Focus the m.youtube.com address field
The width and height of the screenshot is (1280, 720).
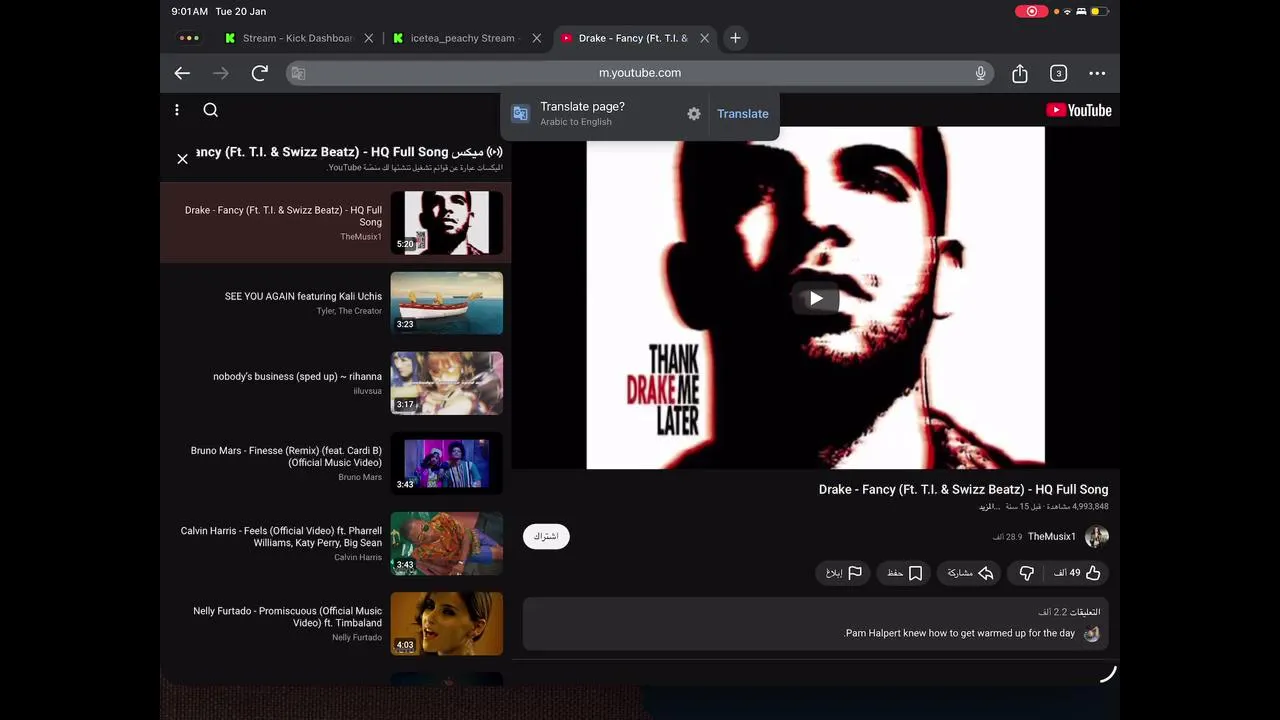(640, 73)
